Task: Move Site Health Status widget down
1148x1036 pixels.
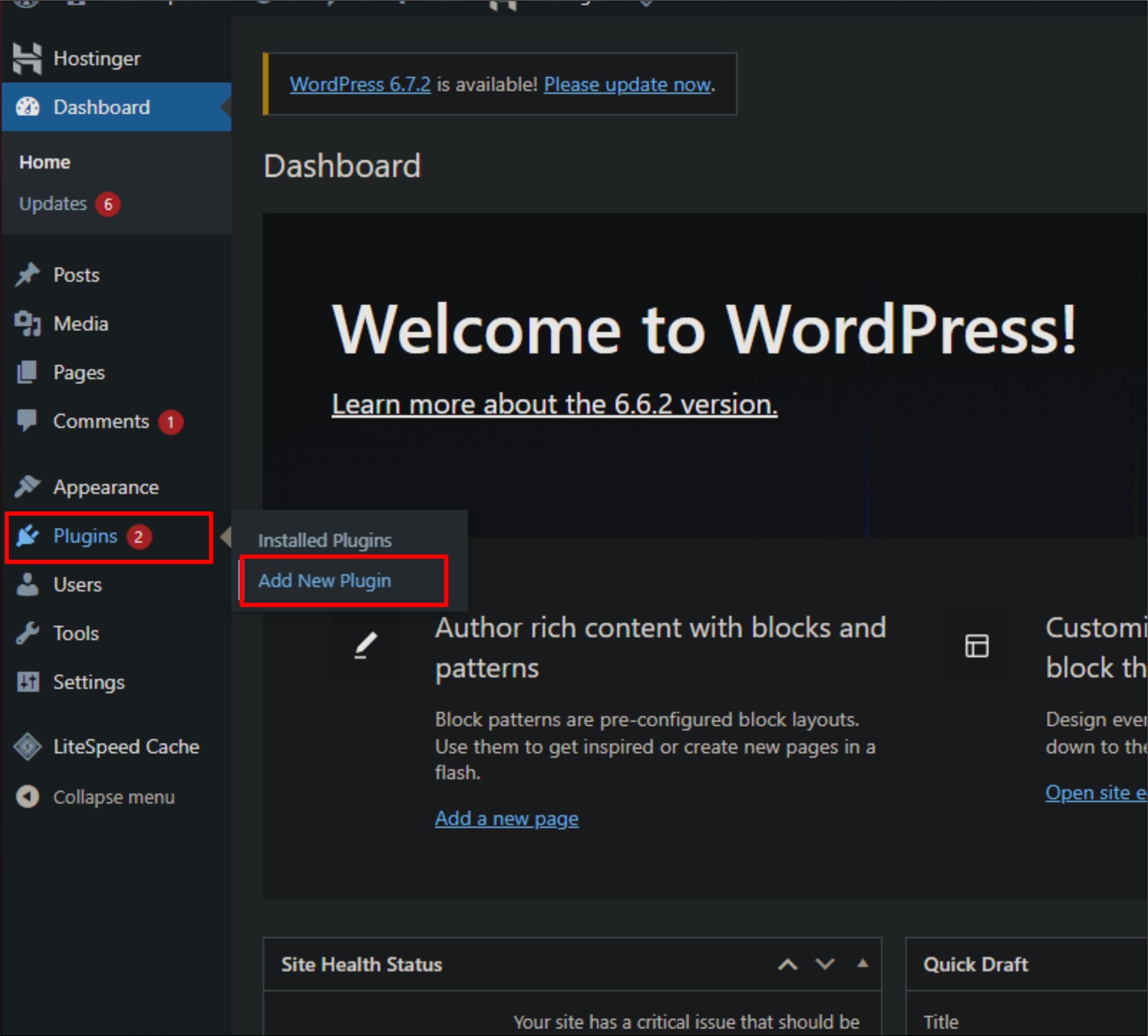Action: 825,964
